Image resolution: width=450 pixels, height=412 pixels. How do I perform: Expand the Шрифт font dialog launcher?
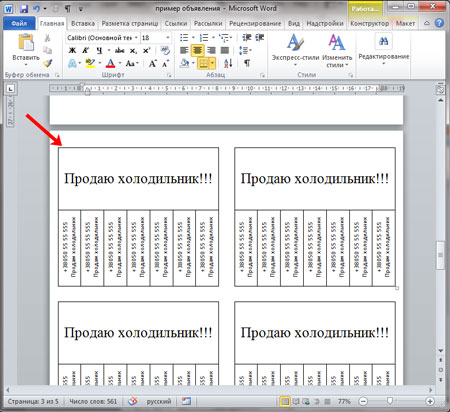pyautogui.click(x=169, y=75)
